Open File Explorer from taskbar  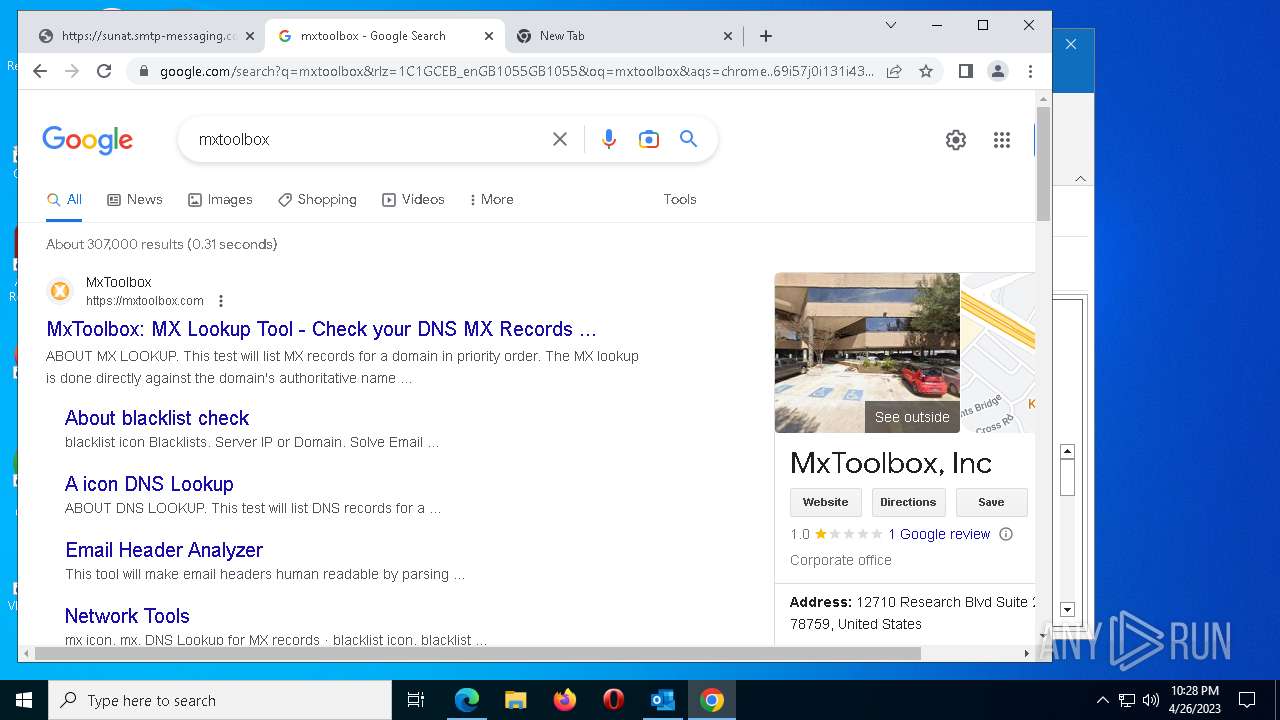[516, 700]
